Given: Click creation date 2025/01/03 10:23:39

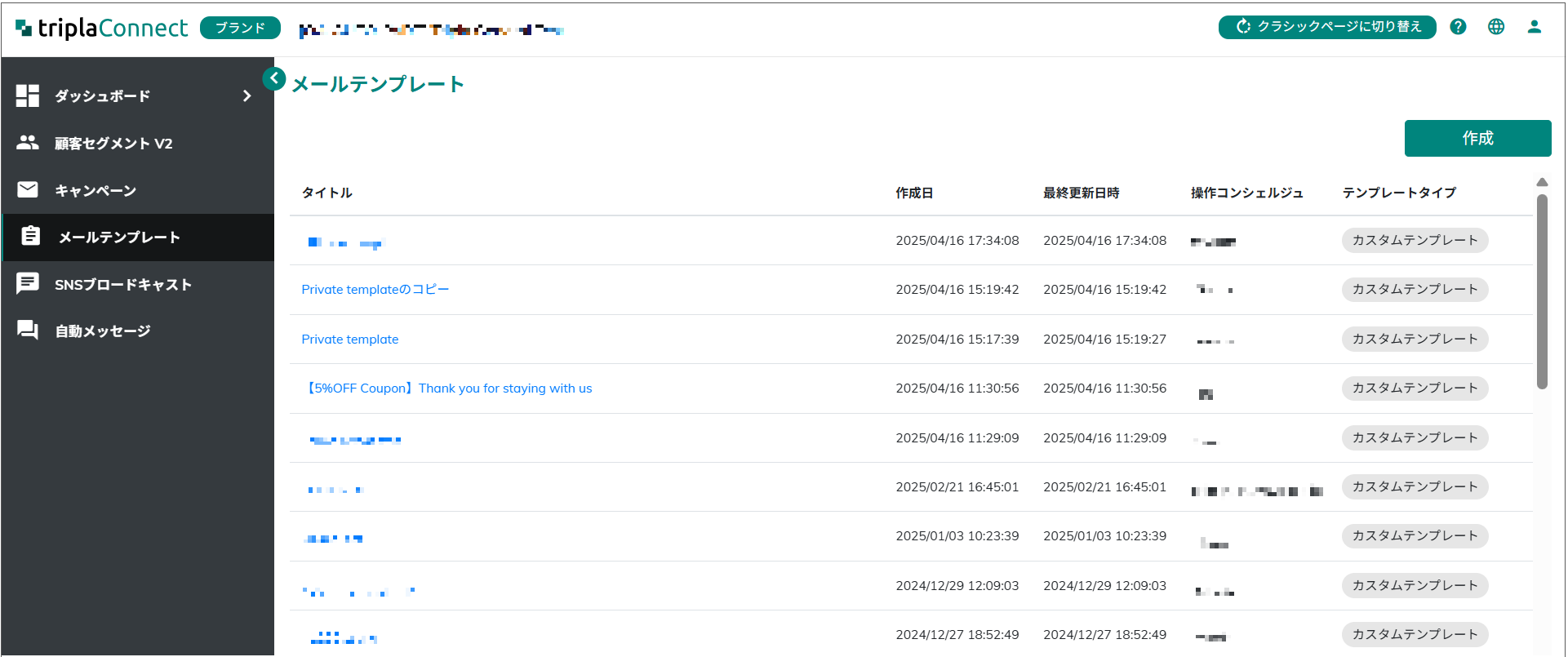Looking at the screenshot, I should [x=957, y=536].
